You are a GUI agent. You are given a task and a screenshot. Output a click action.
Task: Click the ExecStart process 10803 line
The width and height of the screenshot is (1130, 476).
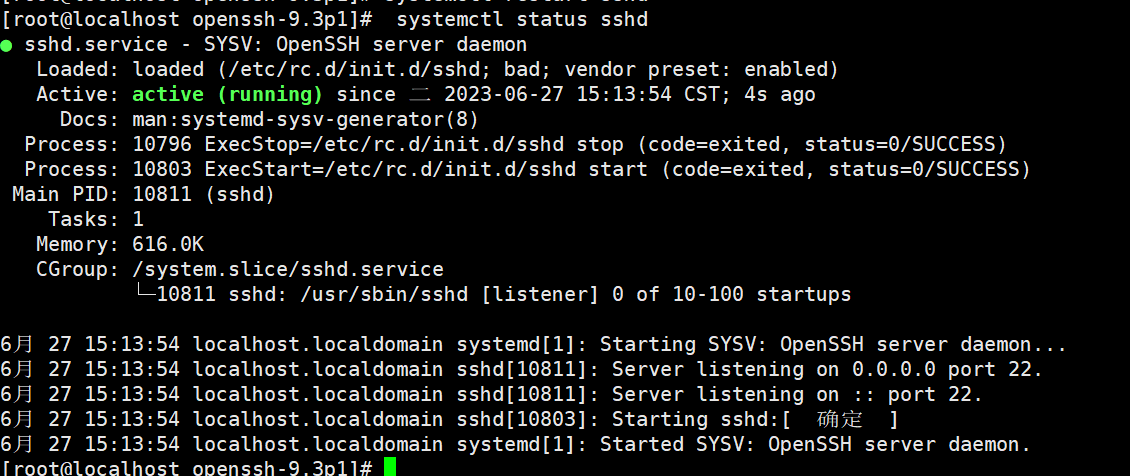coord(527,169)
